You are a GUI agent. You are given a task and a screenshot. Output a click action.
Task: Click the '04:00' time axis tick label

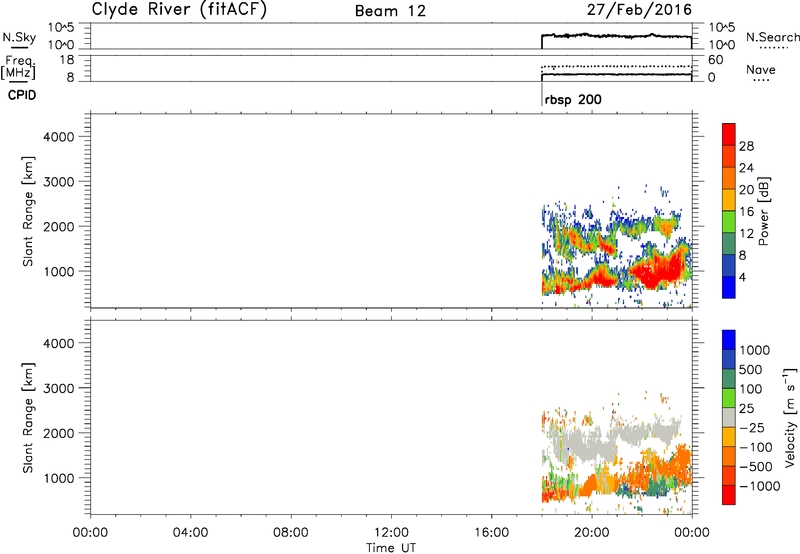pyautogui.click(x=191, y=533)
